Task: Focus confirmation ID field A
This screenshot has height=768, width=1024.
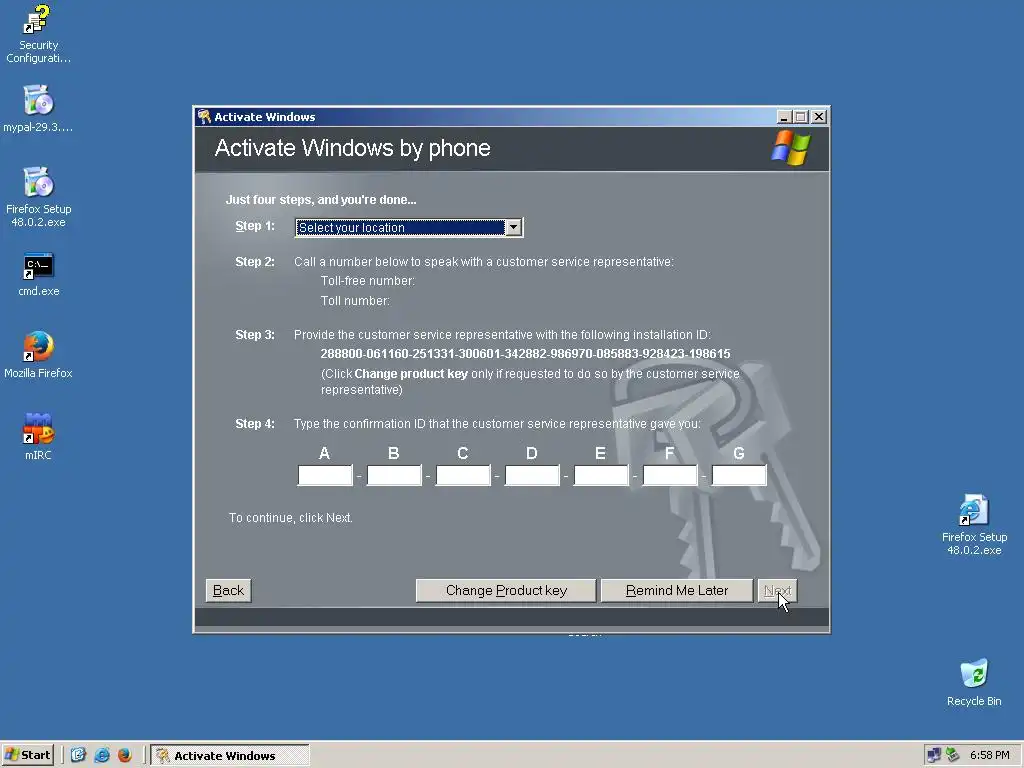Action: tap(325, 475)
